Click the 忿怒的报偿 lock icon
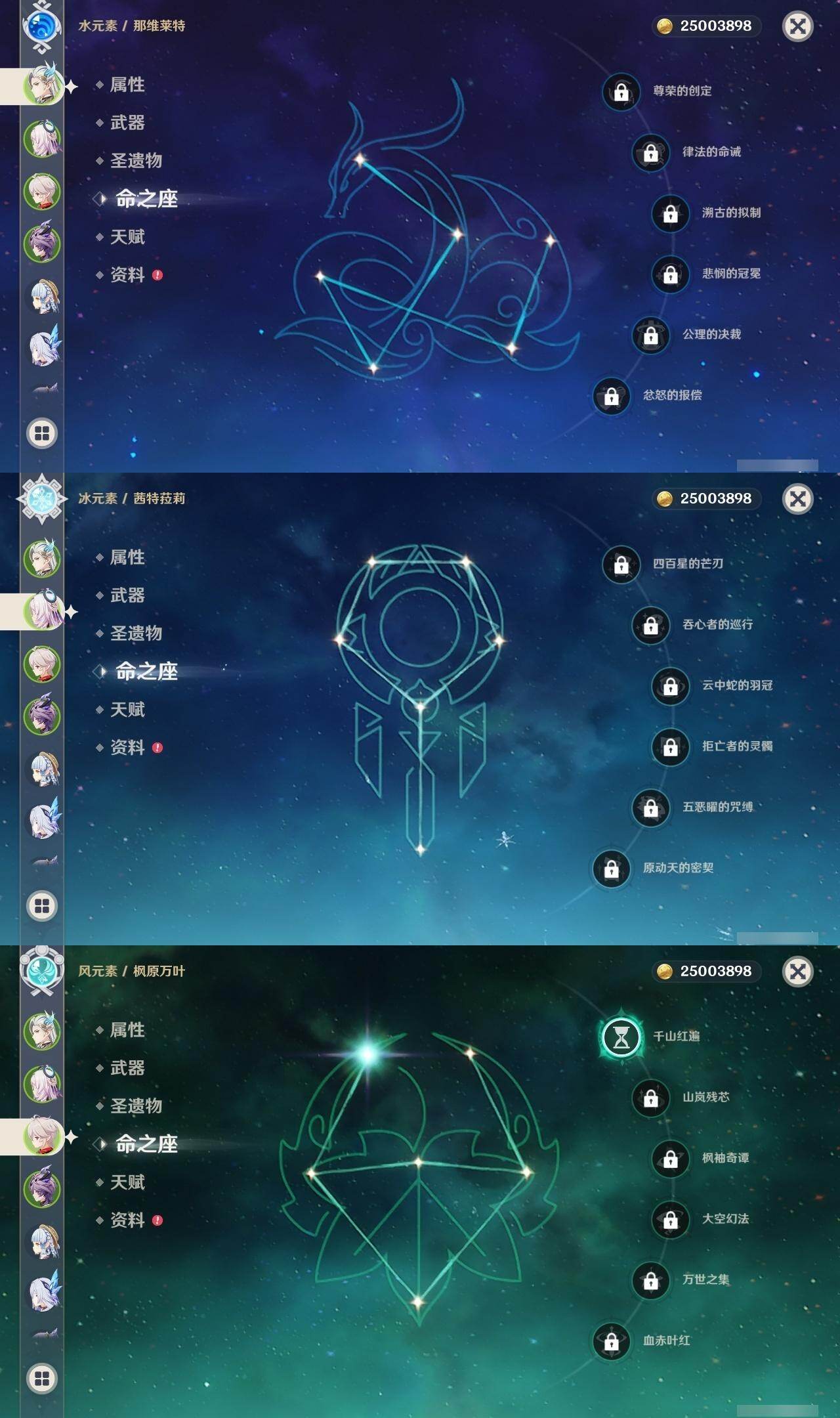The height and width of the screenshot is (1418, 840). coord(612,396)
